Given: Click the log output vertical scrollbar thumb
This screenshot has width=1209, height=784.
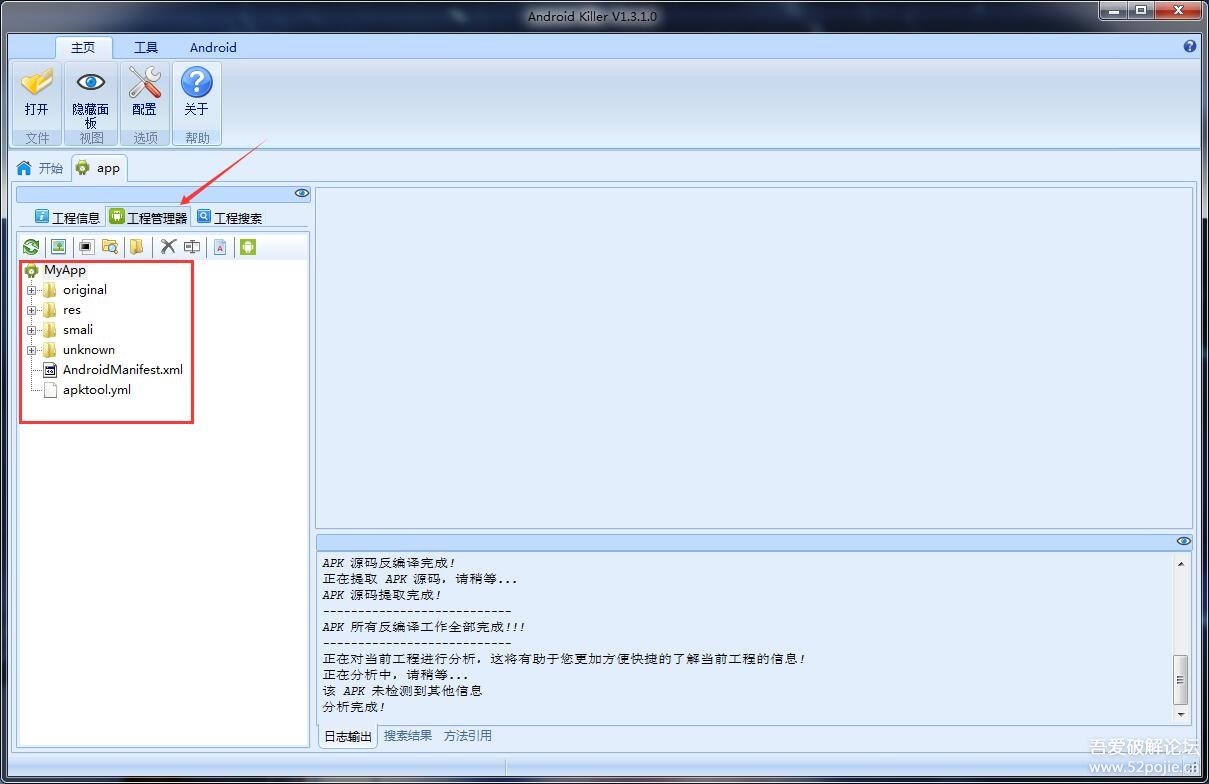Looking at the screenshot, I should pyautogui.click(x=1181, y=680).
